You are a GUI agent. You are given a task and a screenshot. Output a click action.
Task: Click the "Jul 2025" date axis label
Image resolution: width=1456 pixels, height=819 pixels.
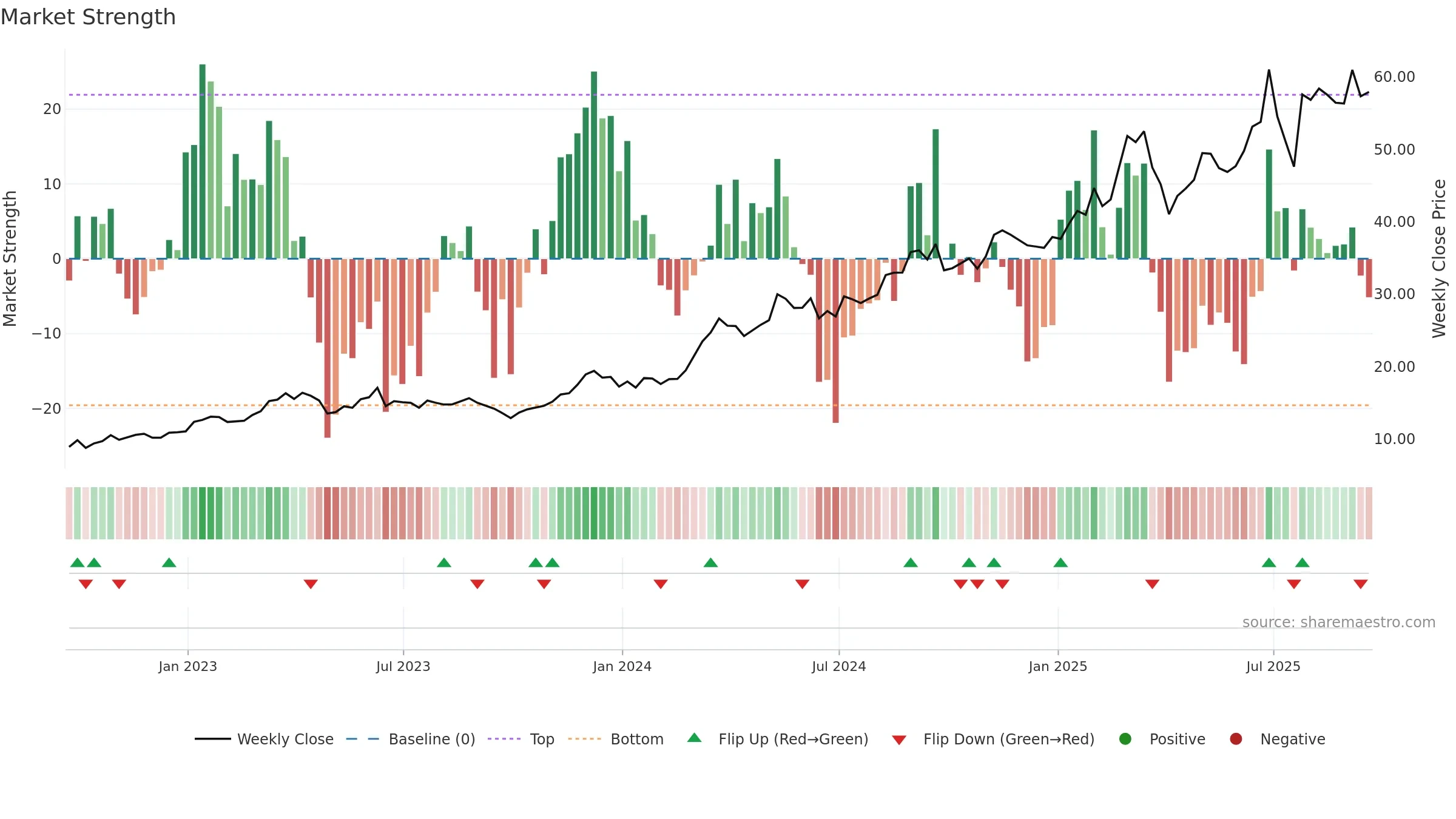[1273, 666]
